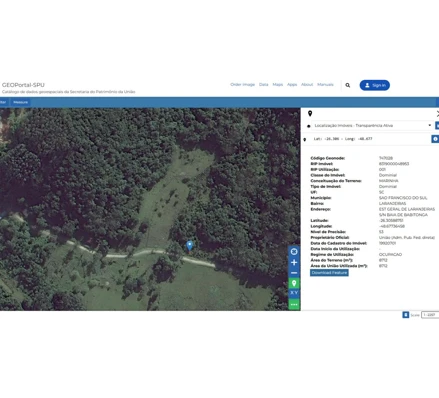Click the search magnifier icon in header
This screenshot has width=439, height=398.
pyautogui.click(x=348, y=85)
